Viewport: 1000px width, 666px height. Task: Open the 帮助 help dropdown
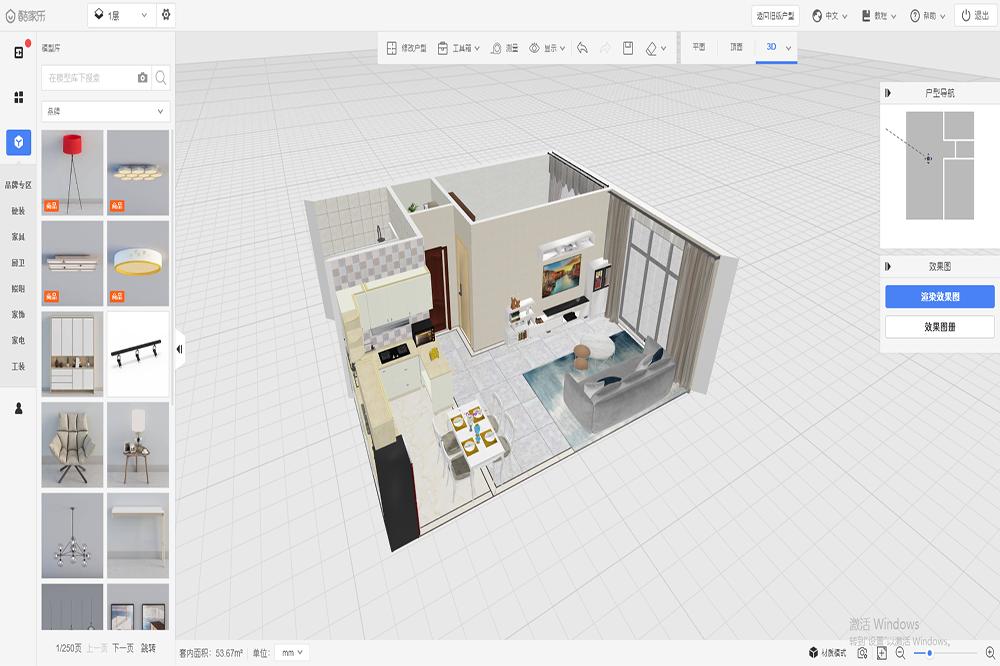(x=927, y=16)
